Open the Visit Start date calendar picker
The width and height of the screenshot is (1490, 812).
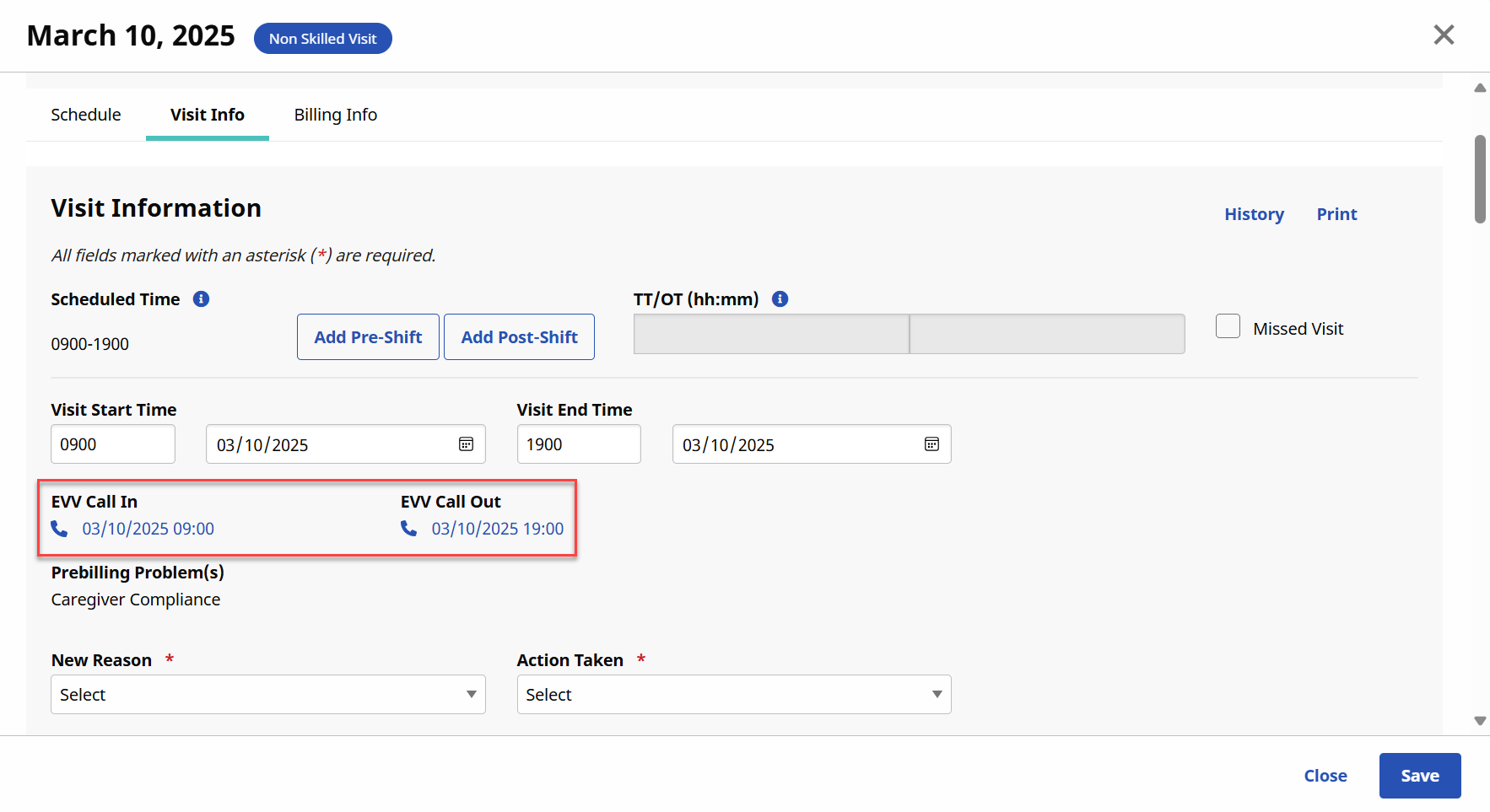tap(466, 444)
